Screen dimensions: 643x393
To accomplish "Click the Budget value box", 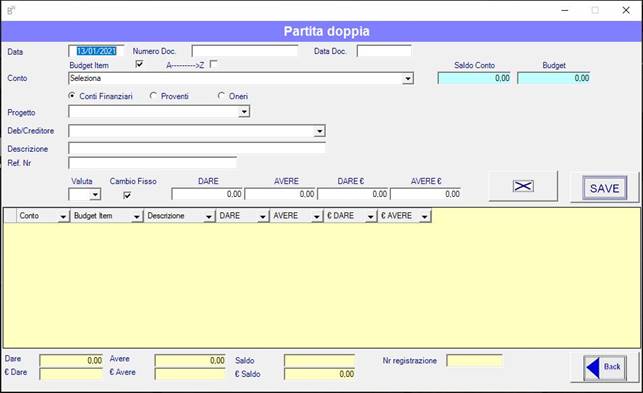I will (x=554, y=78).
